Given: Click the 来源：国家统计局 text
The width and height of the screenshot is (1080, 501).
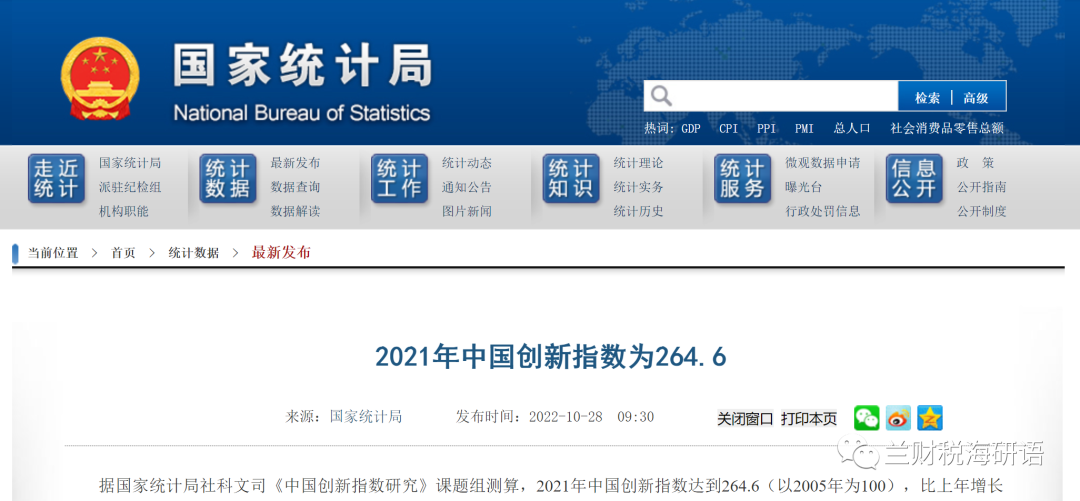Looking at the screenshot, I should [x=343, y=417].
